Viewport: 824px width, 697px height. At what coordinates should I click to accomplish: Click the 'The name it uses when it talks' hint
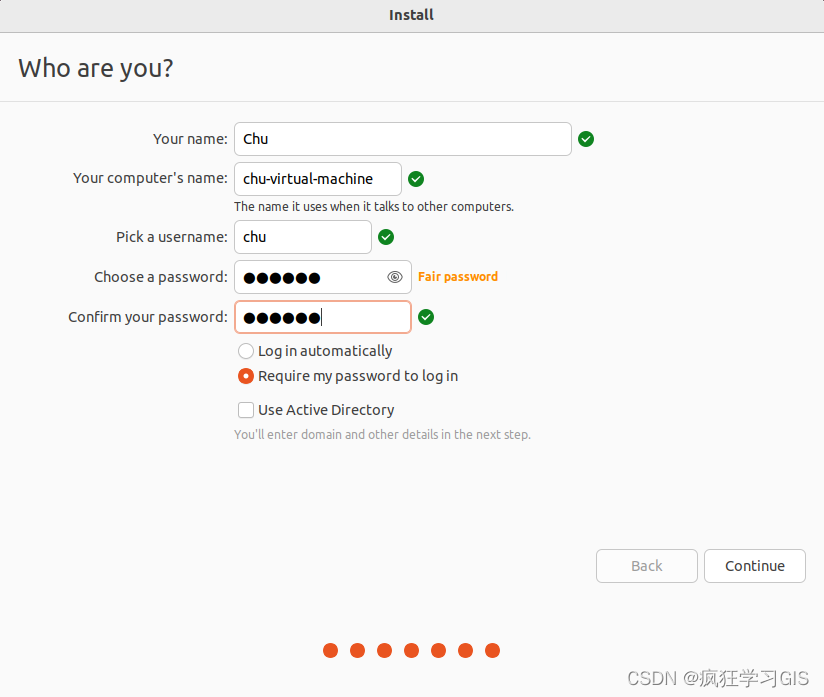[x=374, y=207]
